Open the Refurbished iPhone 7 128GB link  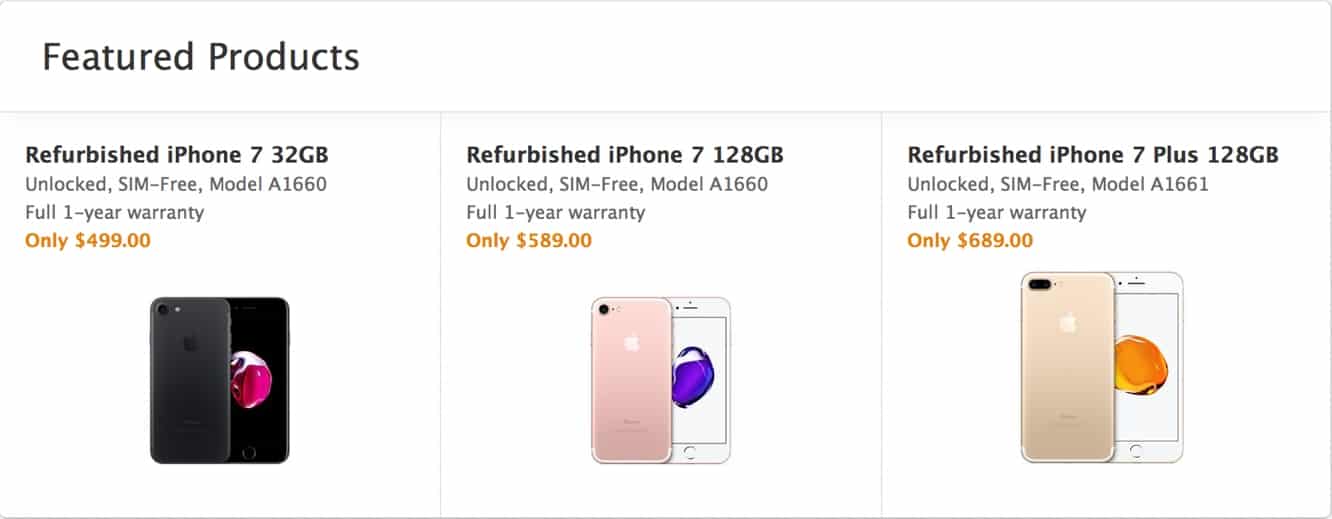(625, 155)
